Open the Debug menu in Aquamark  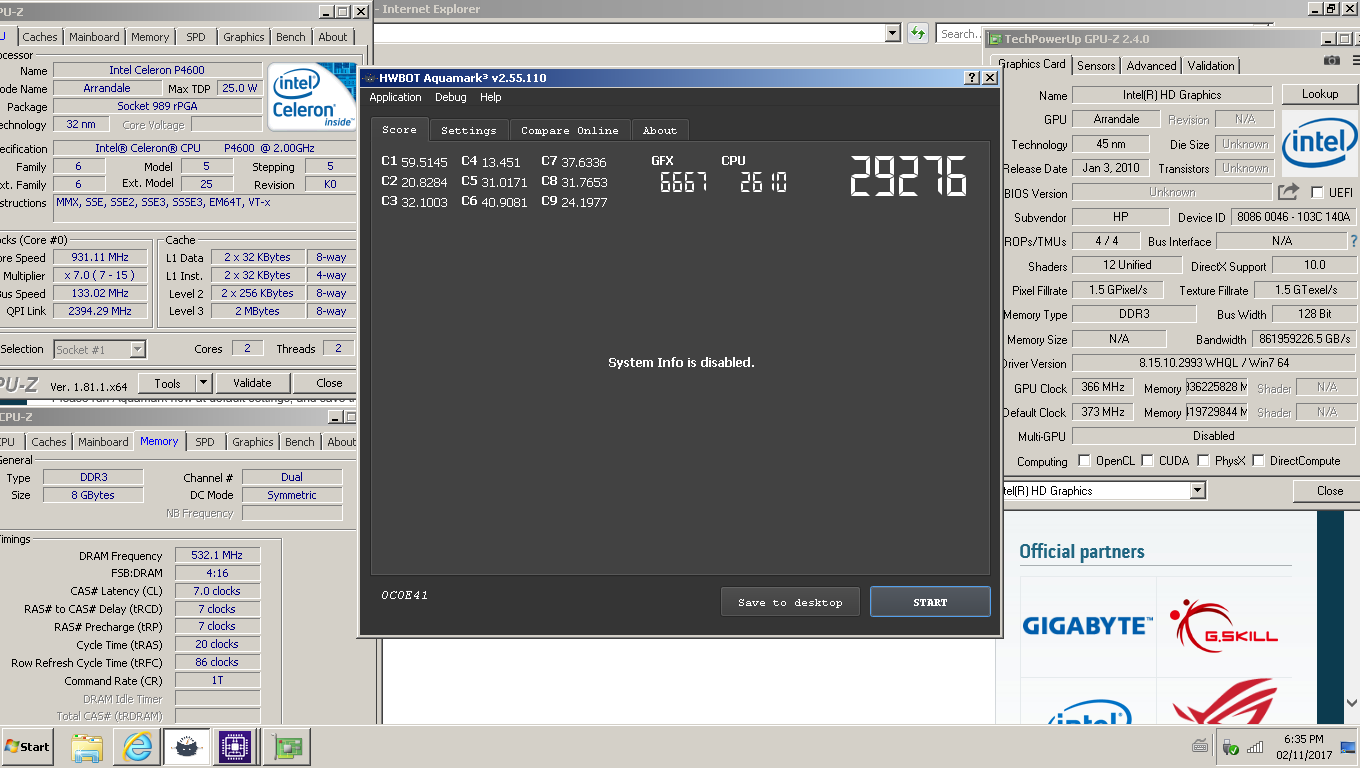coord(450,97)
